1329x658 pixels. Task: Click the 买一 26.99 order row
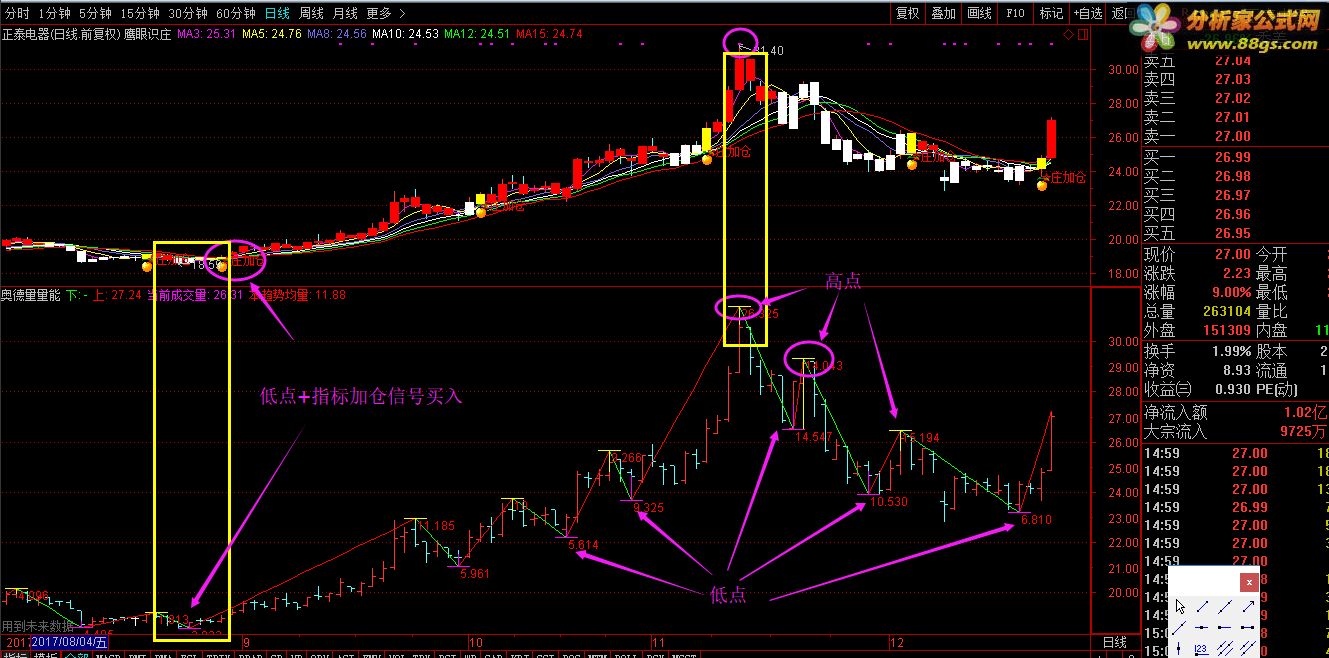1236,157
